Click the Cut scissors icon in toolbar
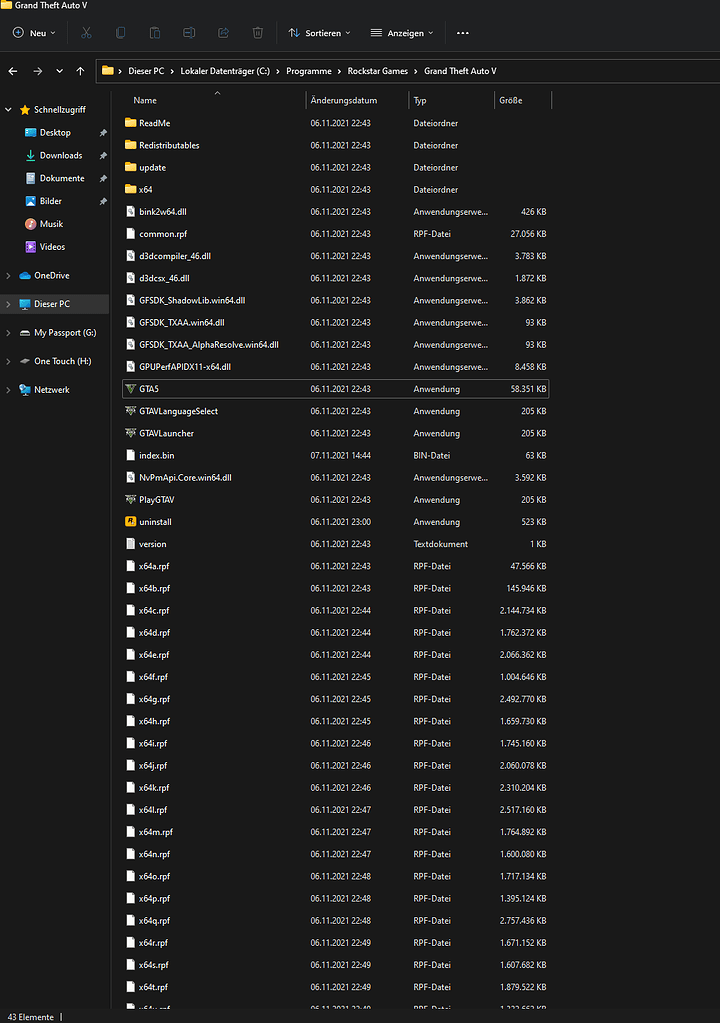Viewport: 720px width, 1023px height. click(x=86, y=33)
